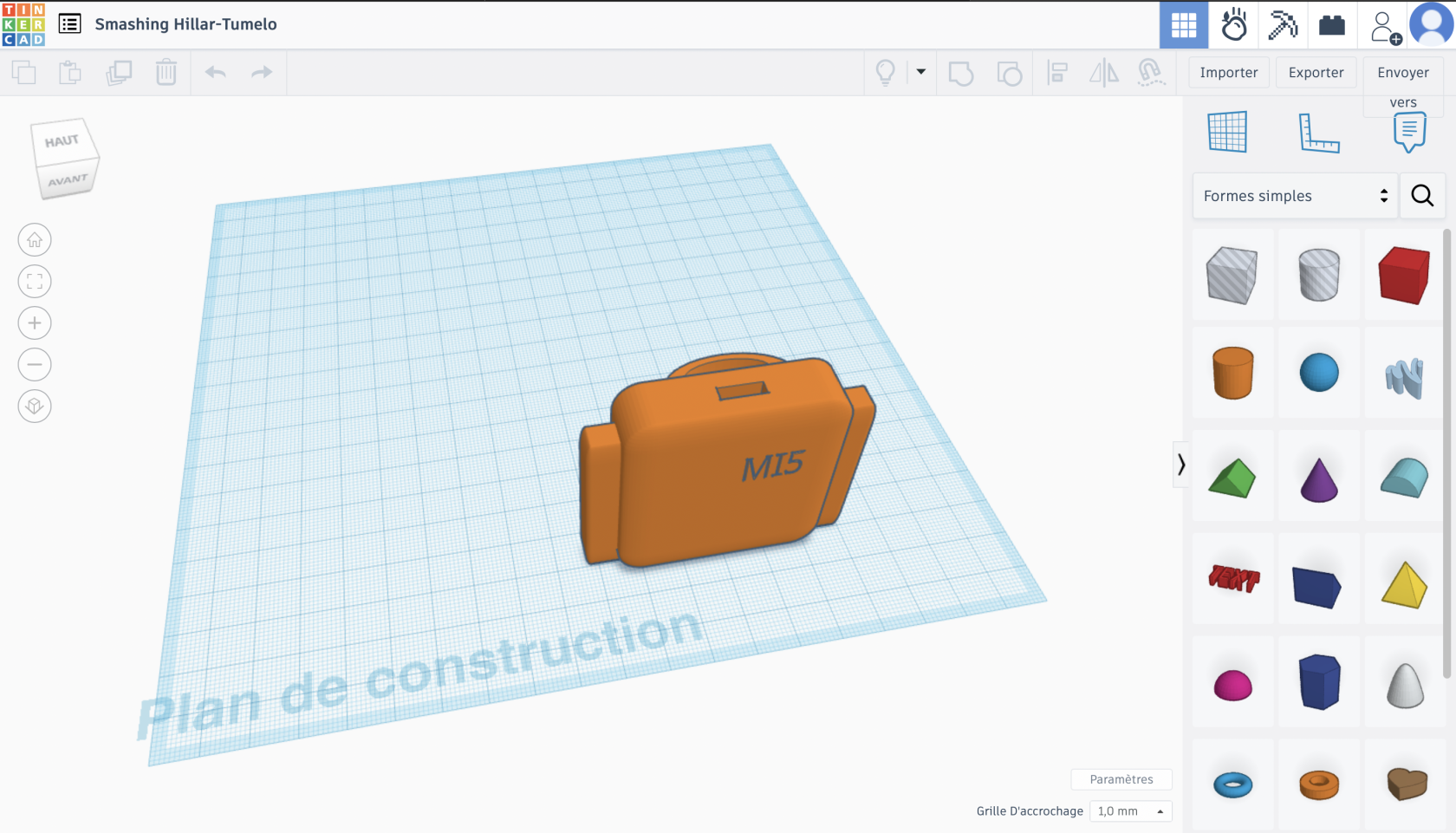The height and width of the screenshot is (833, 1456).
Task: Reset to home view
Action: point(35,240)
